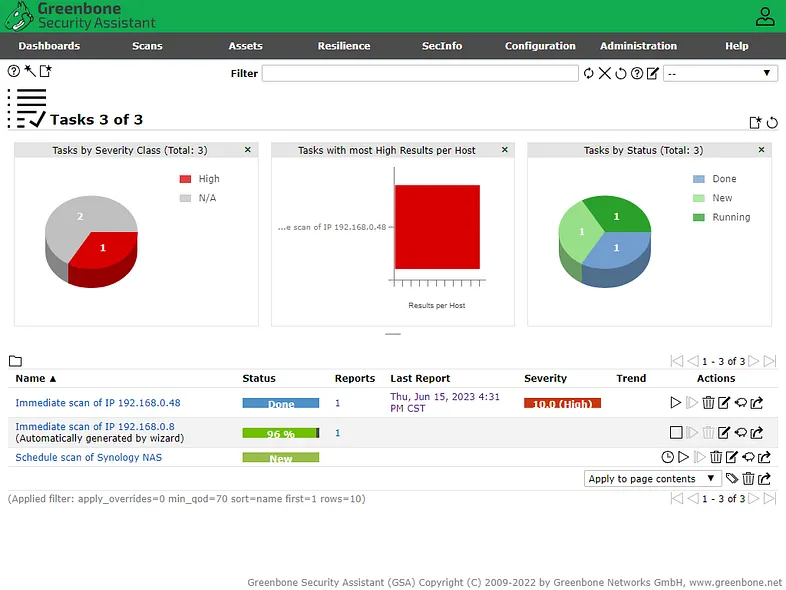Open the Scans menu

(x=147, y=46)
